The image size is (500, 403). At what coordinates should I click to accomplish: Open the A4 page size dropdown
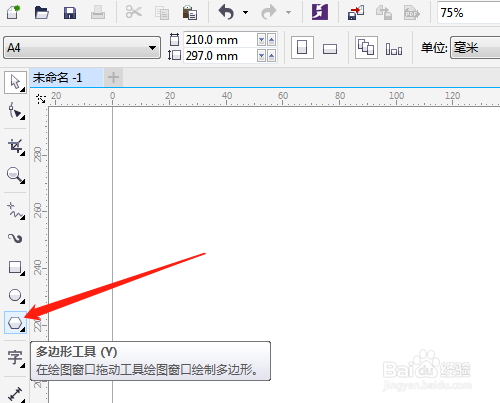(82, 48)
